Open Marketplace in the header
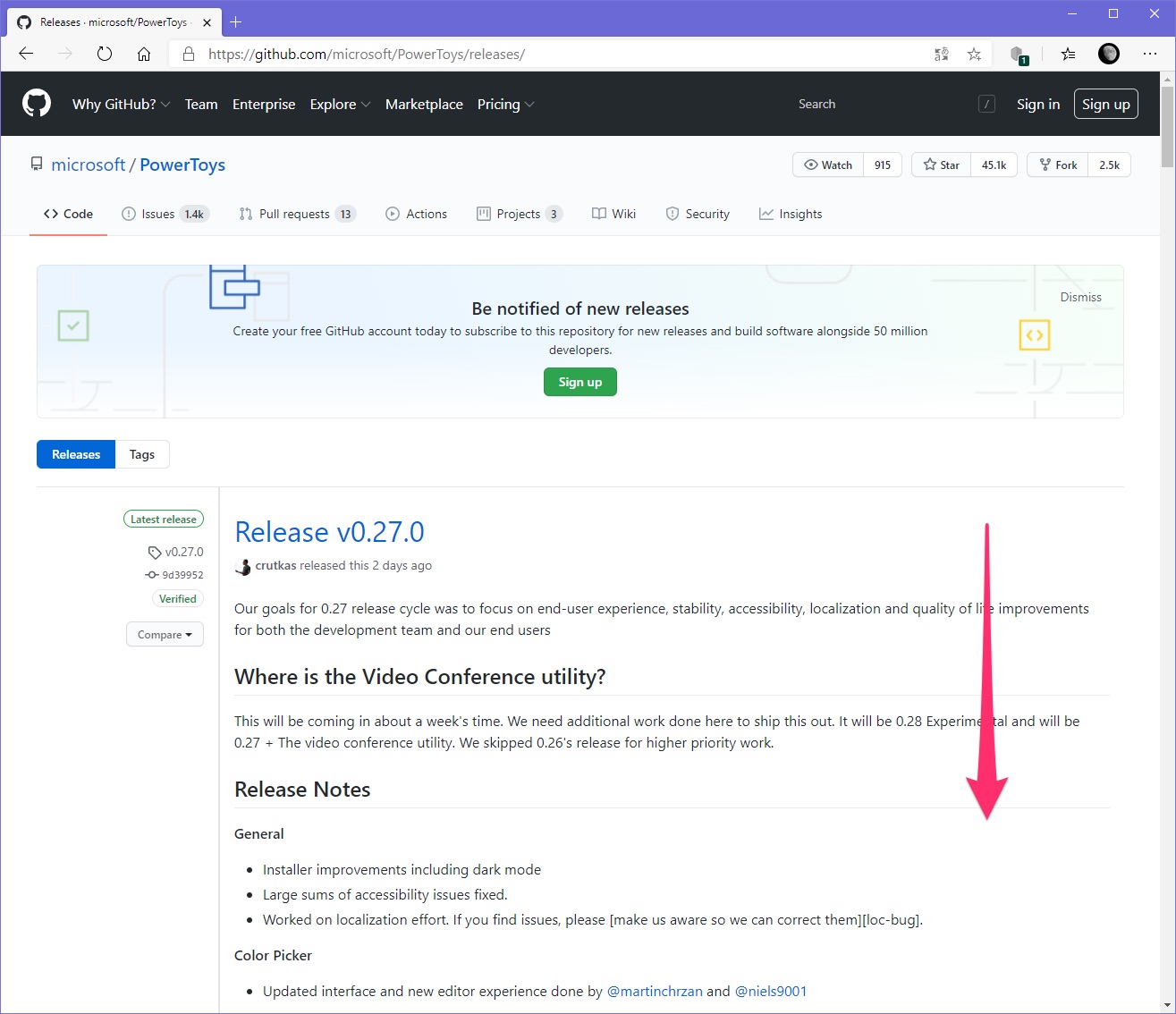The image size is (1176, 1014). point(424,104)
